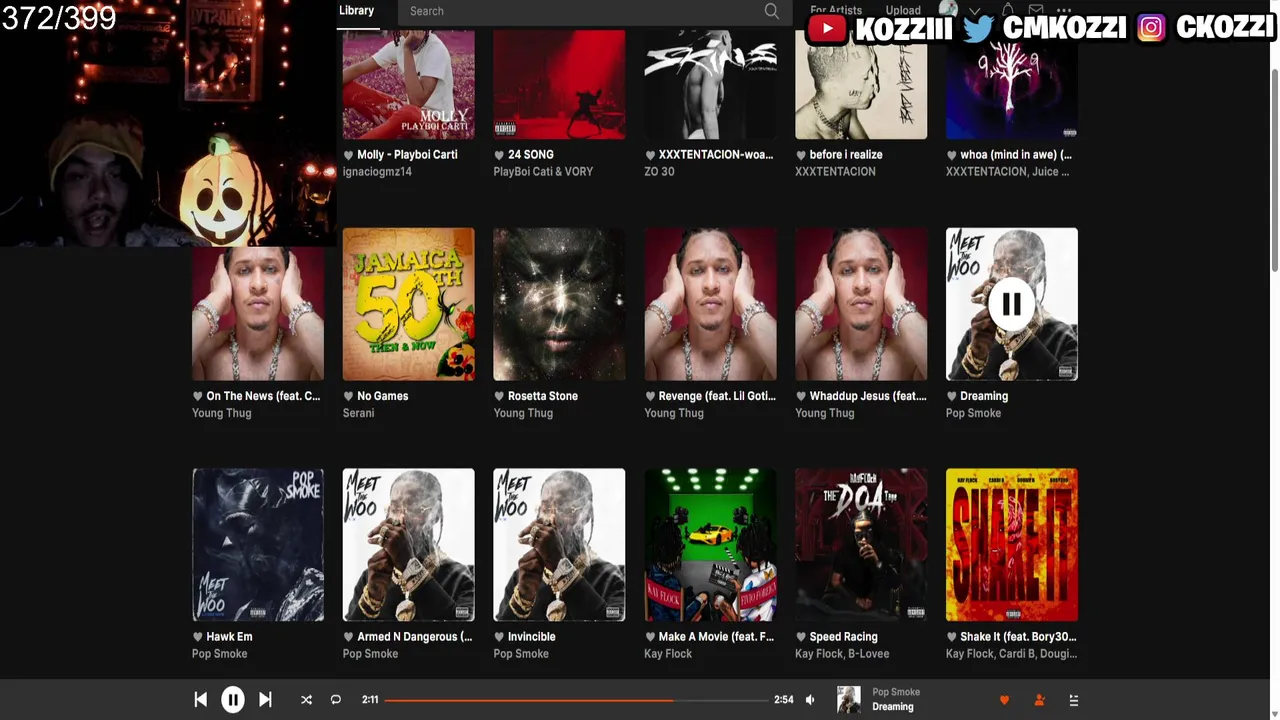
Task: Click the search magnifier icon
Action: (x=771, y=11)
